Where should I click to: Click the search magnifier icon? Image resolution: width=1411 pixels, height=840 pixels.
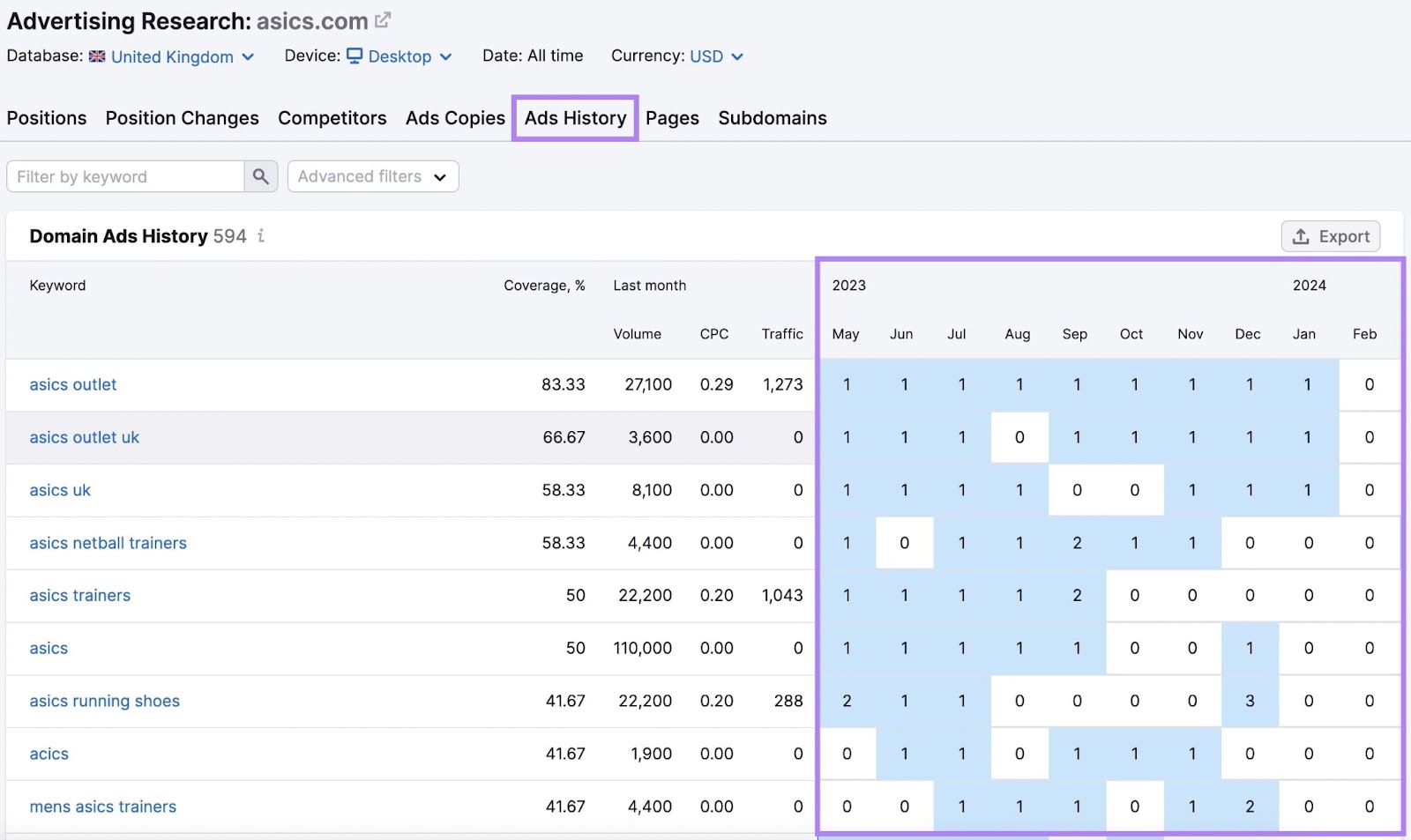tap(260, 176)
